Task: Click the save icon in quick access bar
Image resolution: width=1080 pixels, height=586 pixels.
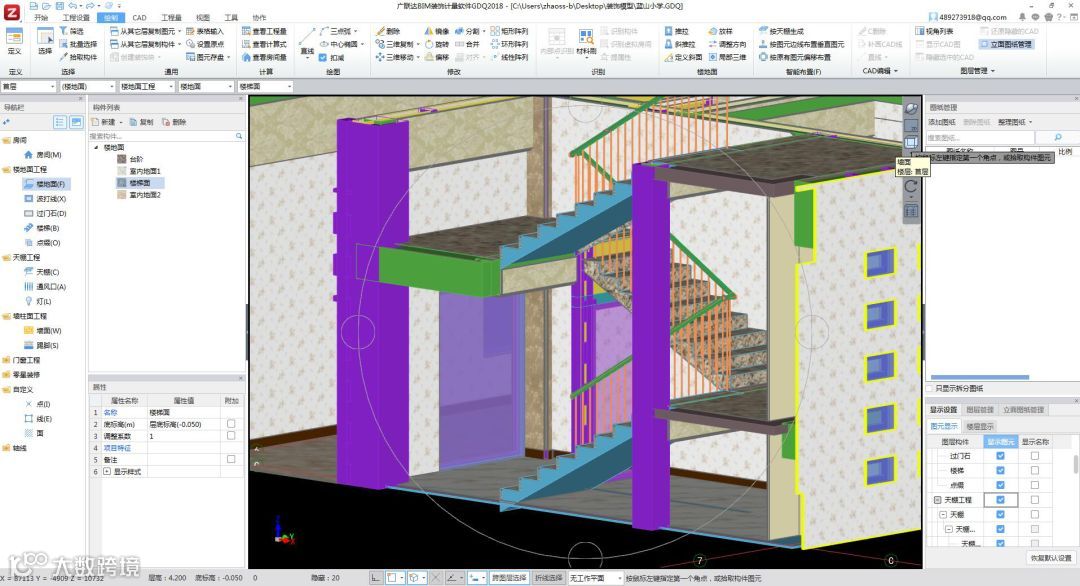Action: [x=60, y=6]
